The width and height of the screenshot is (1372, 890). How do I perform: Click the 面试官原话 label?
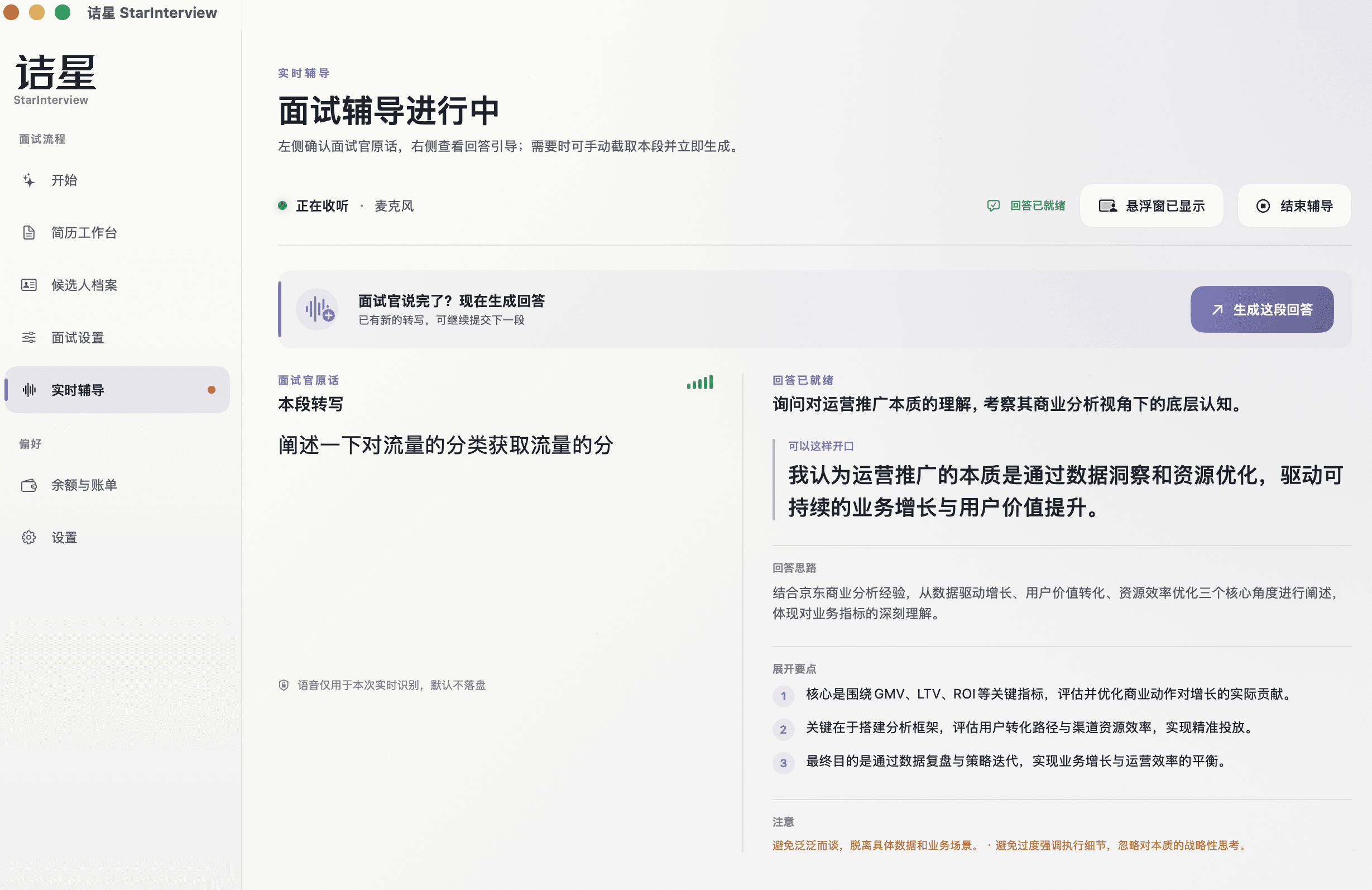pyautogui.click(x=309, y=380)
